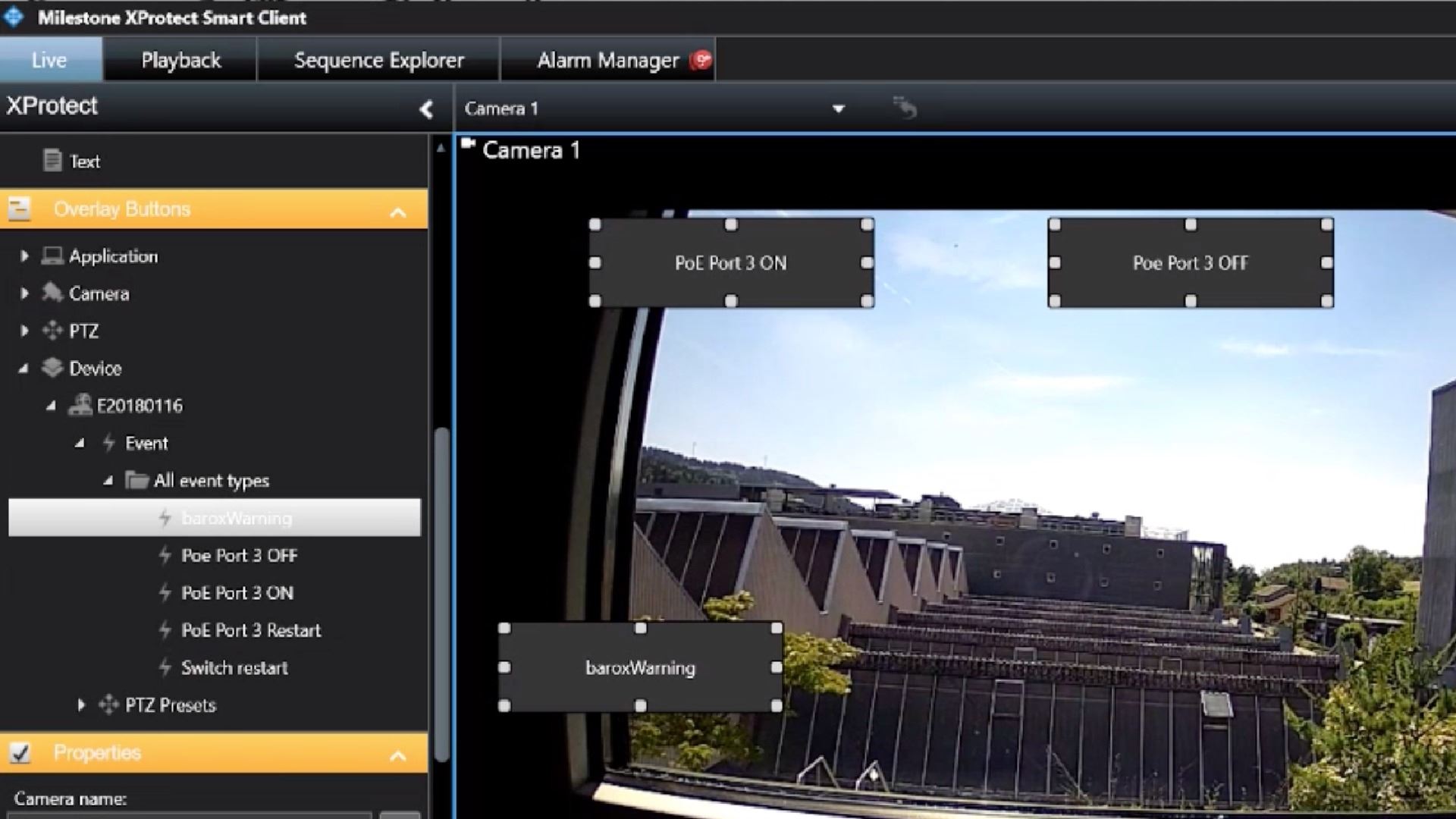1456x819 pixels.
Task: Open the Sequence Explorer tab
Action: coord(378,60)
